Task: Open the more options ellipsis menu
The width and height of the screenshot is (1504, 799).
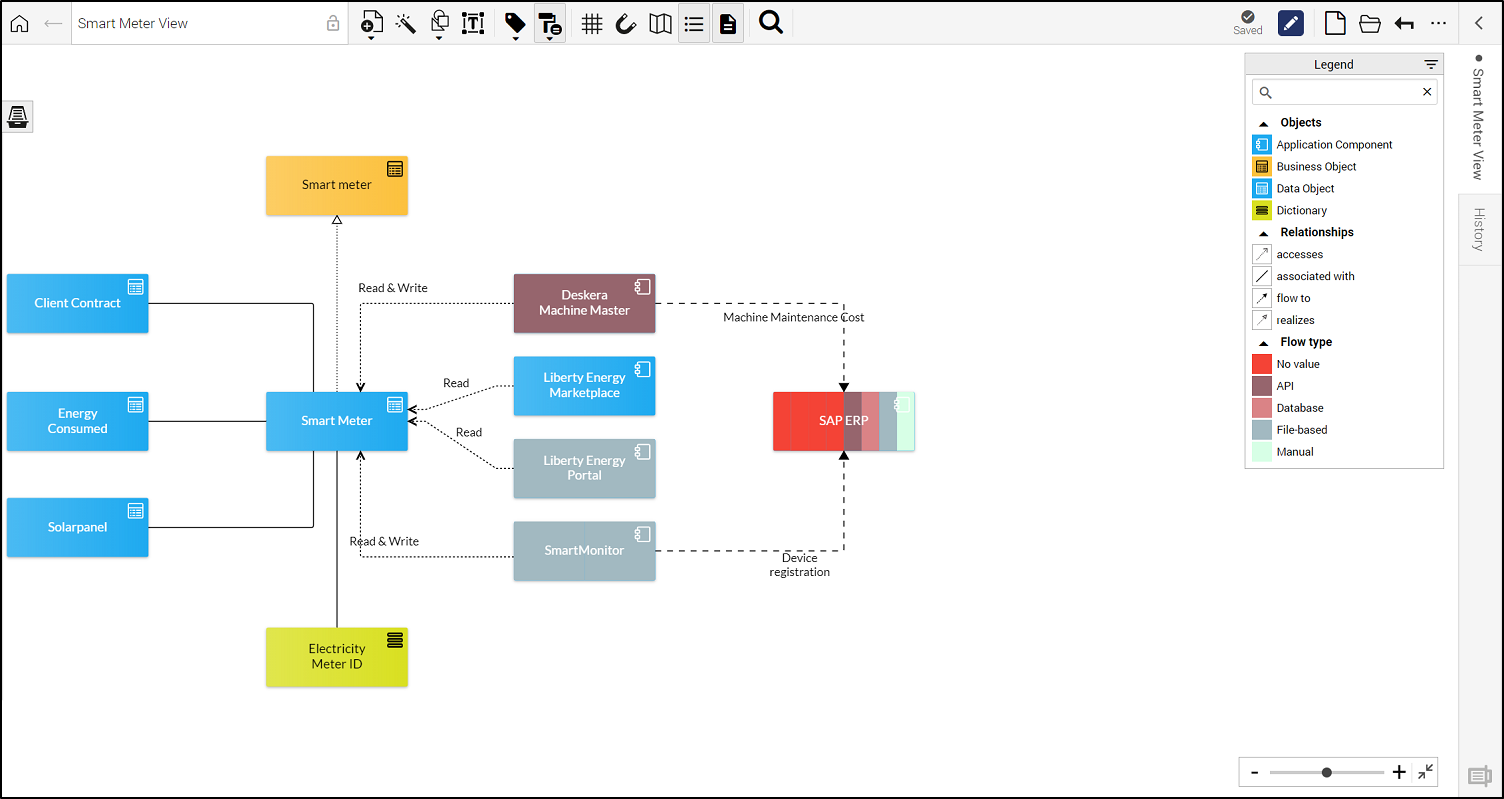Action: click(1438, 23)
